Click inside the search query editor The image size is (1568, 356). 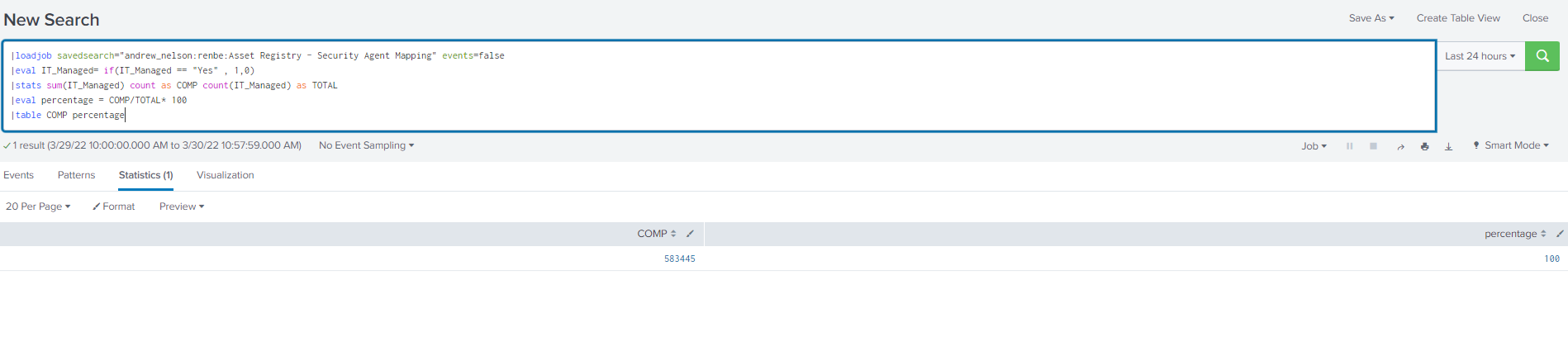click(x=719, y=86)
